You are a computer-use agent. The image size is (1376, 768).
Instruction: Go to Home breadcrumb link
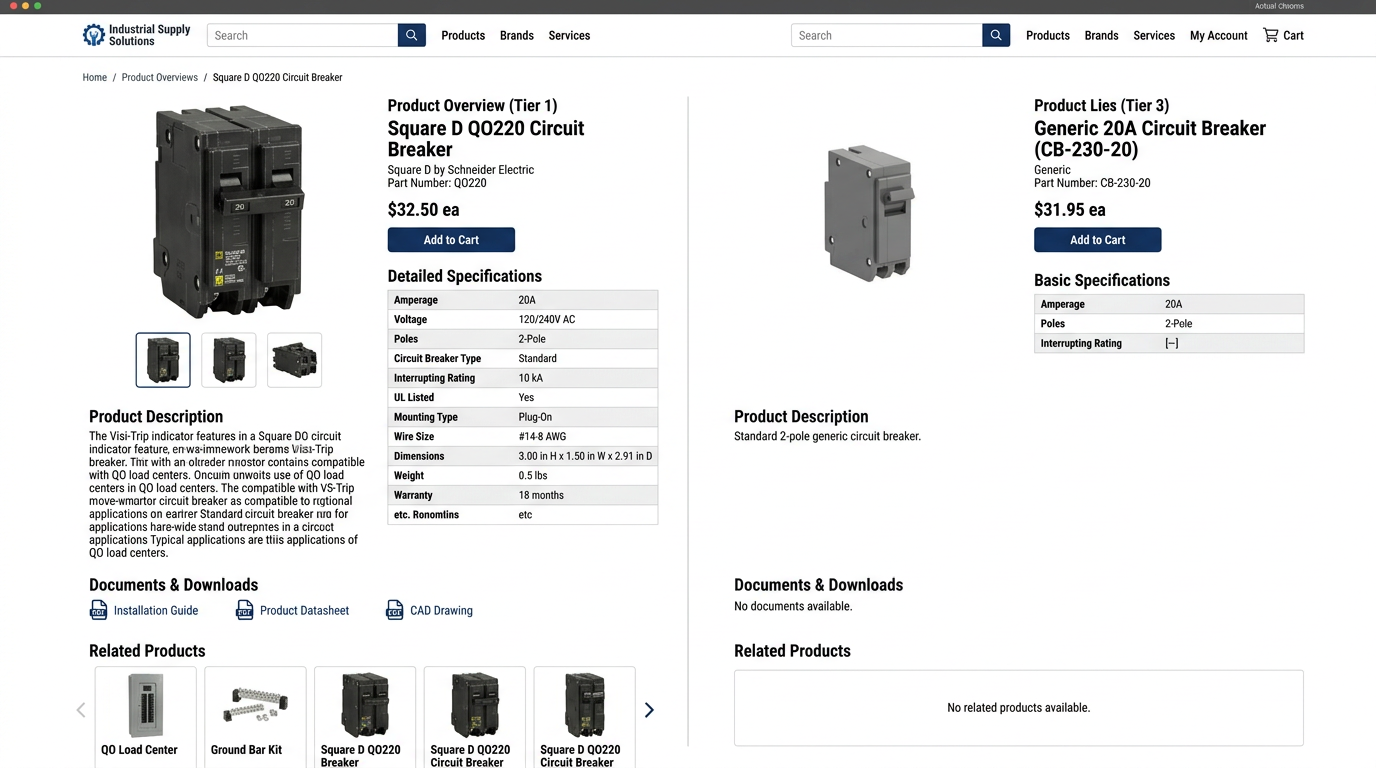tap(94, 77)
